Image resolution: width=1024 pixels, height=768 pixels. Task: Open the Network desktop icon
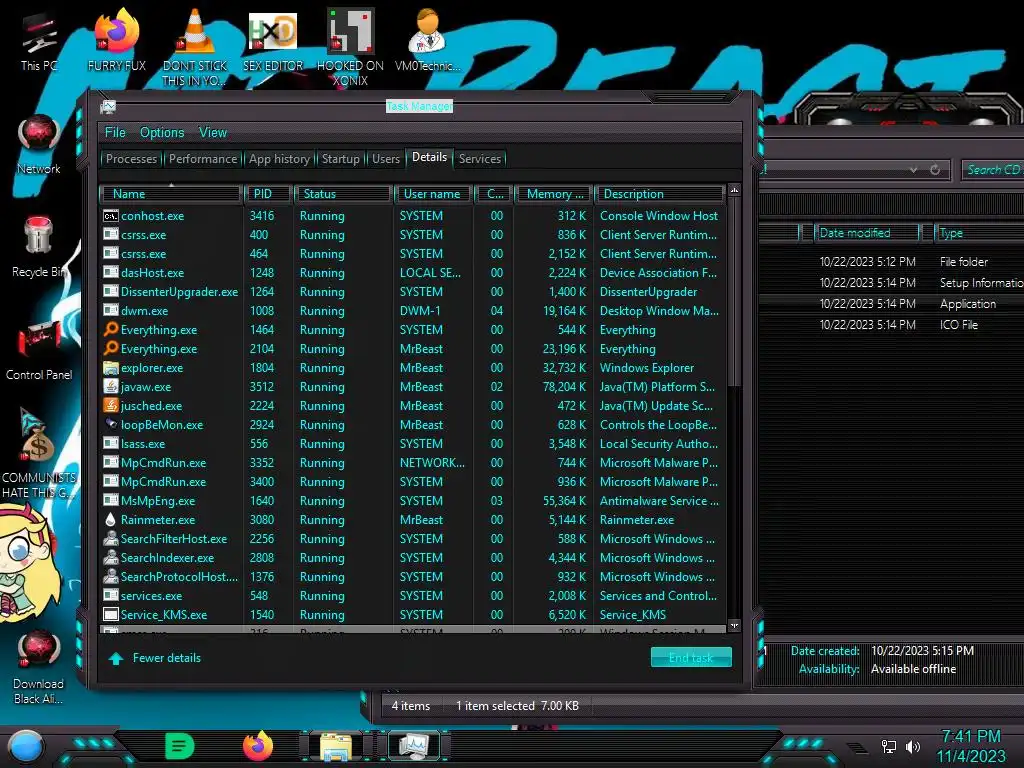39,145
